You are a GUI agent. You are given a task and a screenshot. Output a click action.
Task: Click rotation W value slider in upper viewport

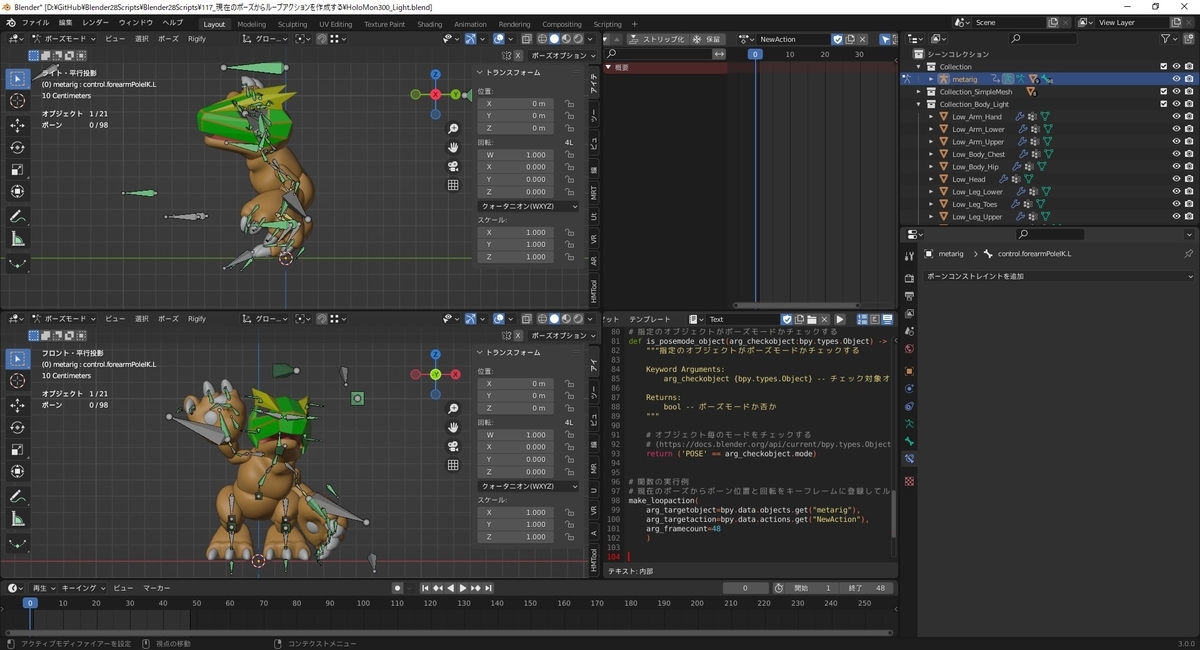[x=516, y=155]
